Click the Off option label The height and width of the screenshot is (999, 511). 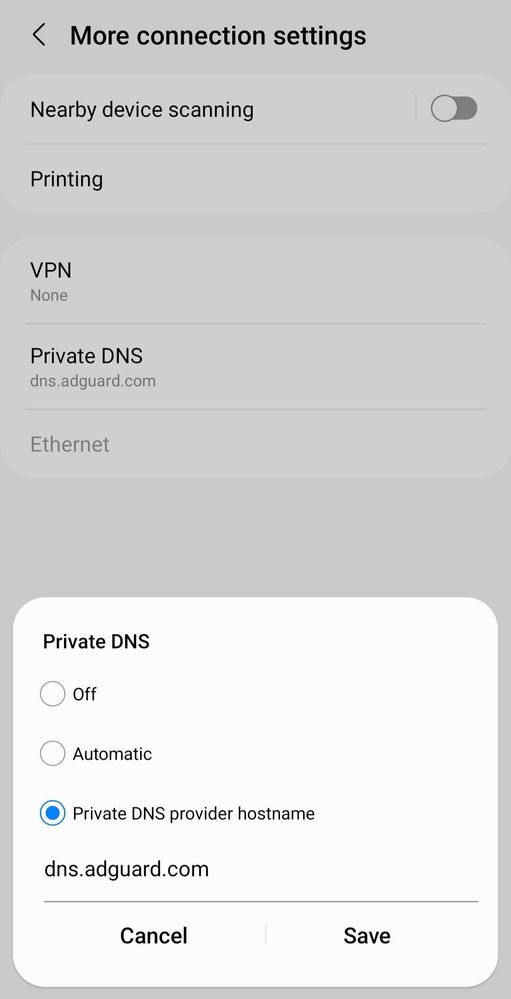[x=84, y=694]
